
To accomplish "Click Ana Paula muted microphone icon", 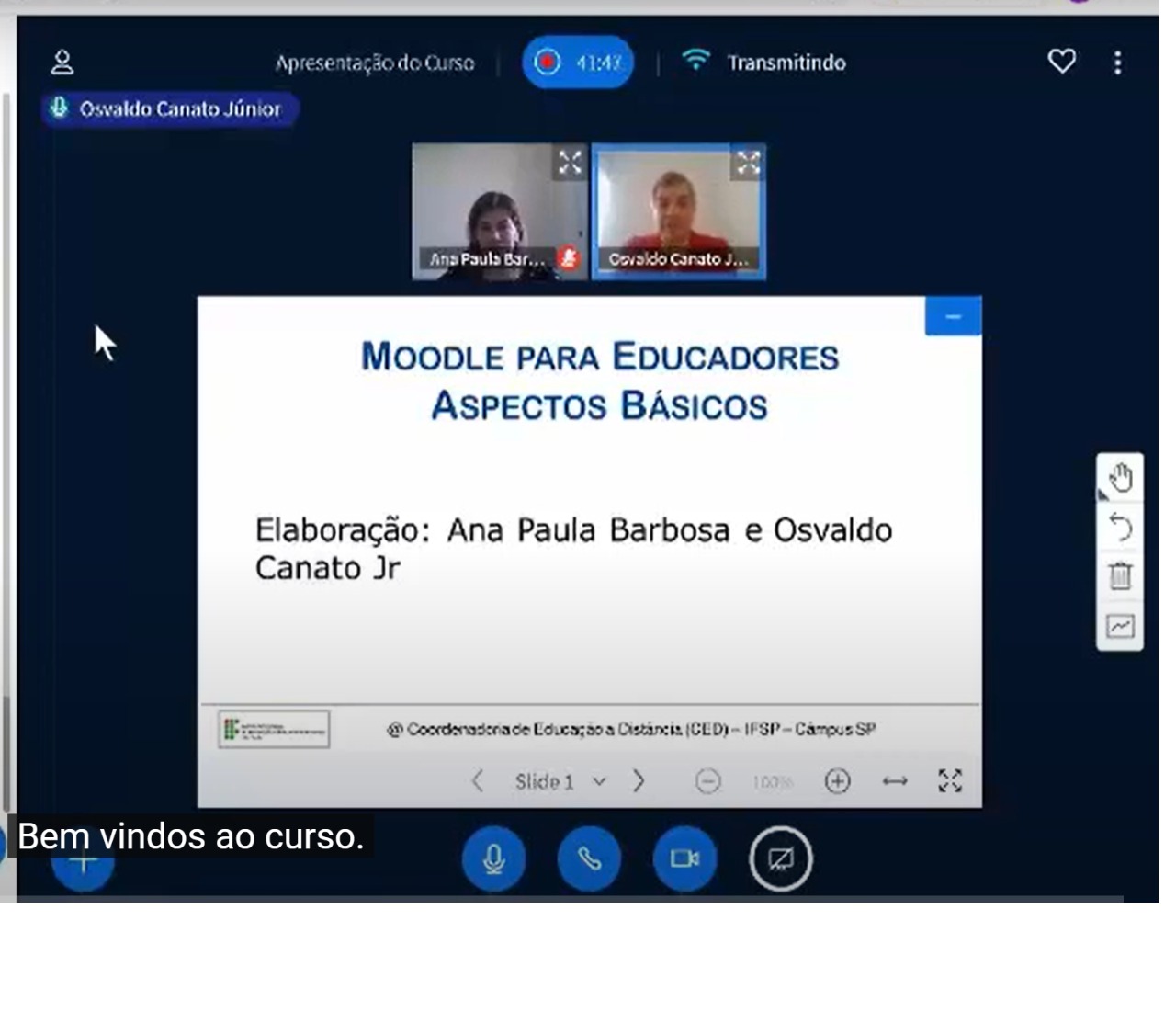I will pos(569,258).
